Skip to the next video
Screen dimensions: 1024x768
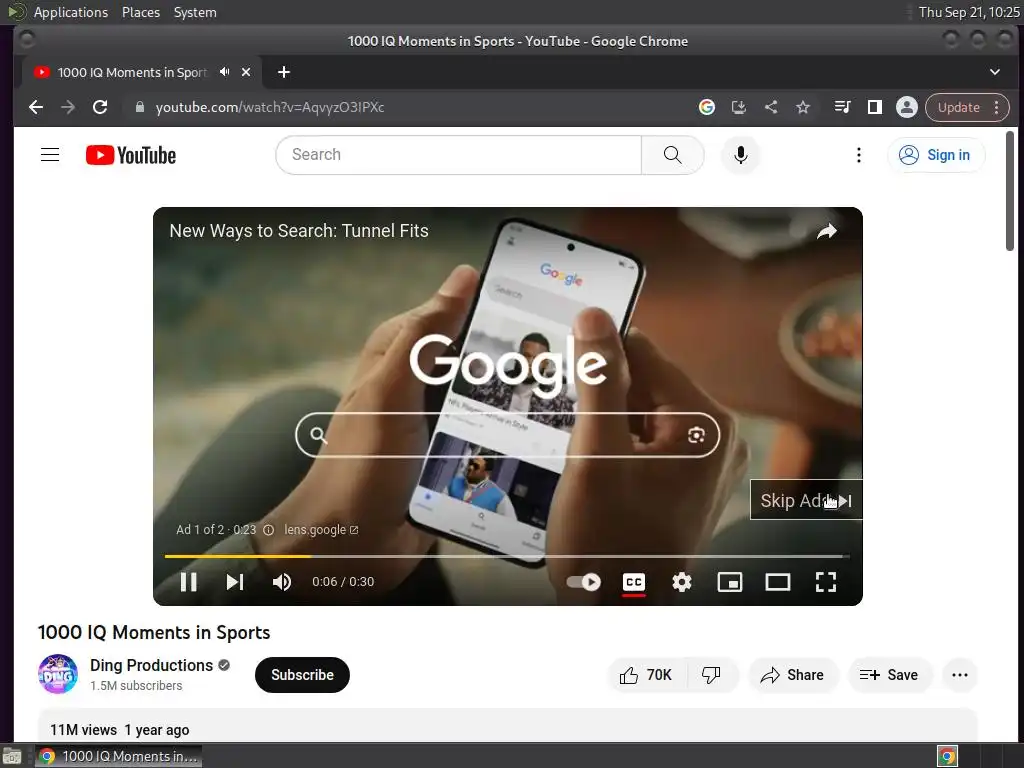coord(235,582)
